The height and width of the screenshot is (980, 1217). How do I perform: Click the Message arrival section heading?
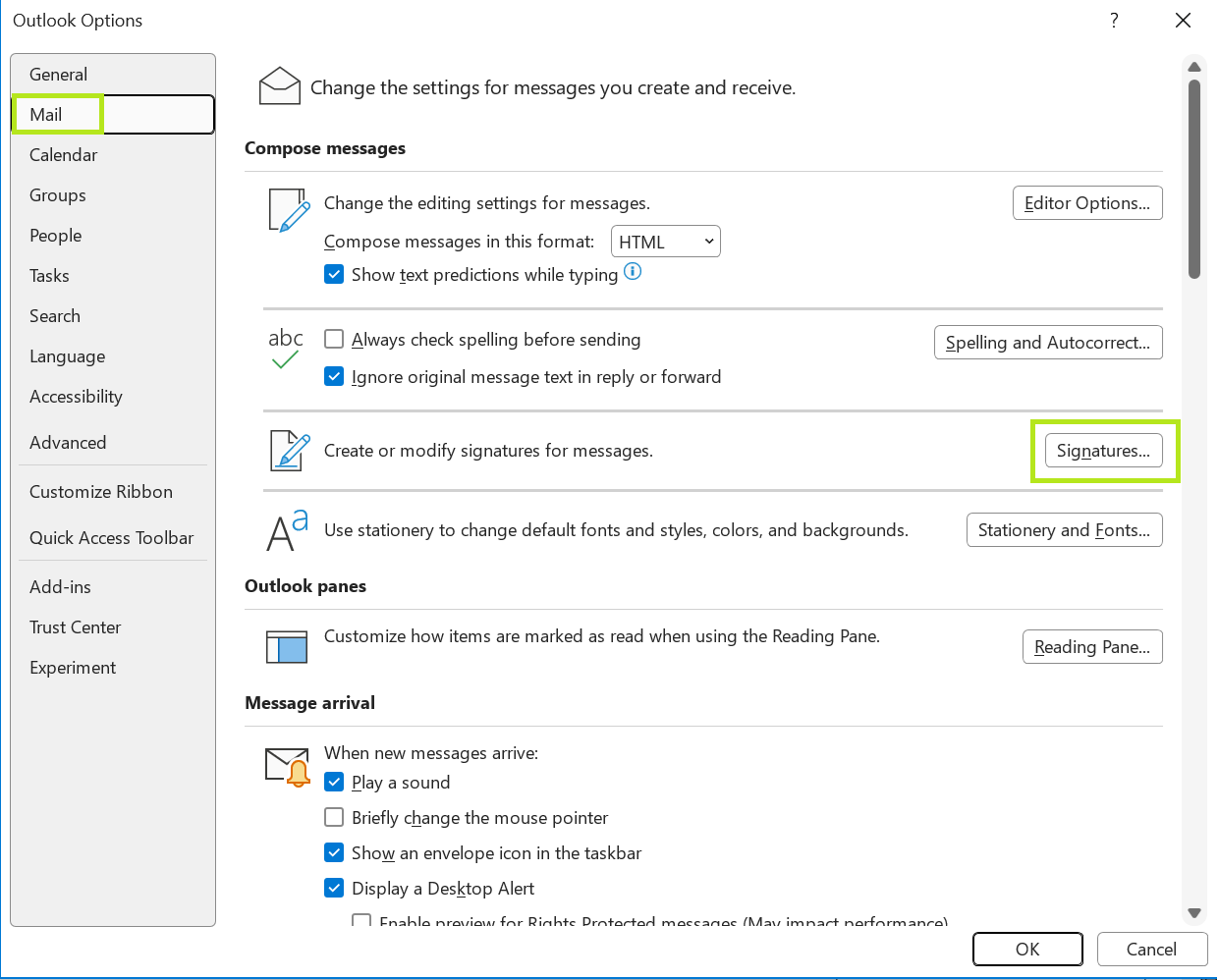(309, 703)
